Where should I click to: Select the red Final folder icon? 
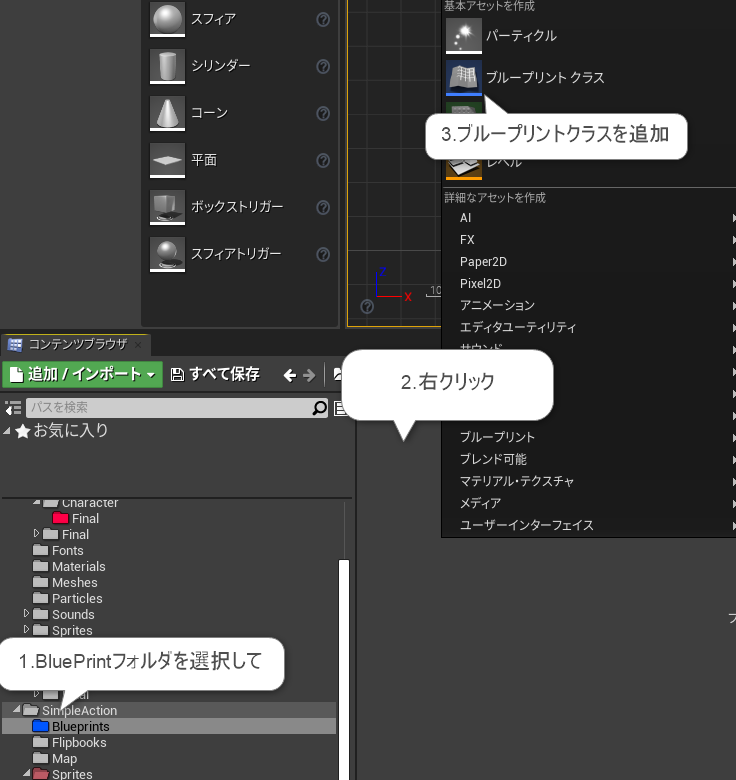[x=60, y=518]
